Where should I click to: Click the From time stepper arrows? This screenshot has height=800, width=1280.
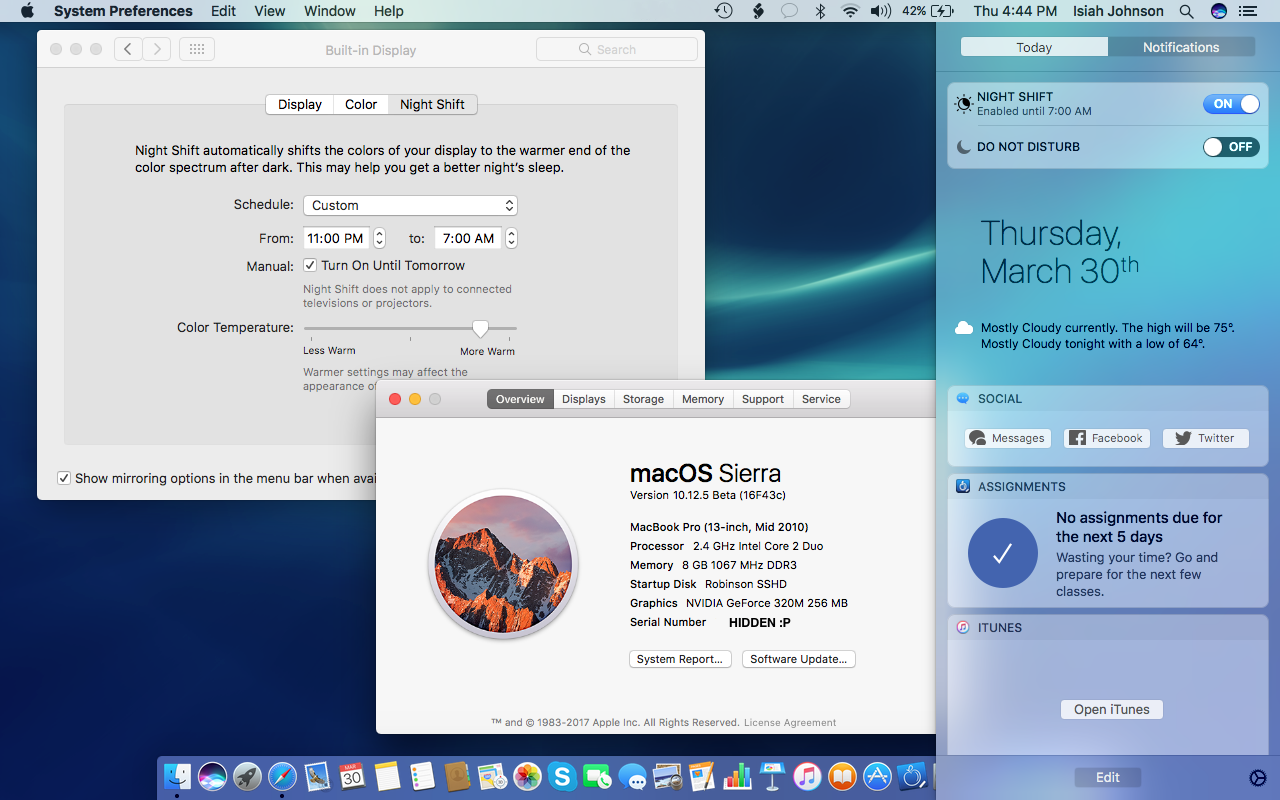379,238
